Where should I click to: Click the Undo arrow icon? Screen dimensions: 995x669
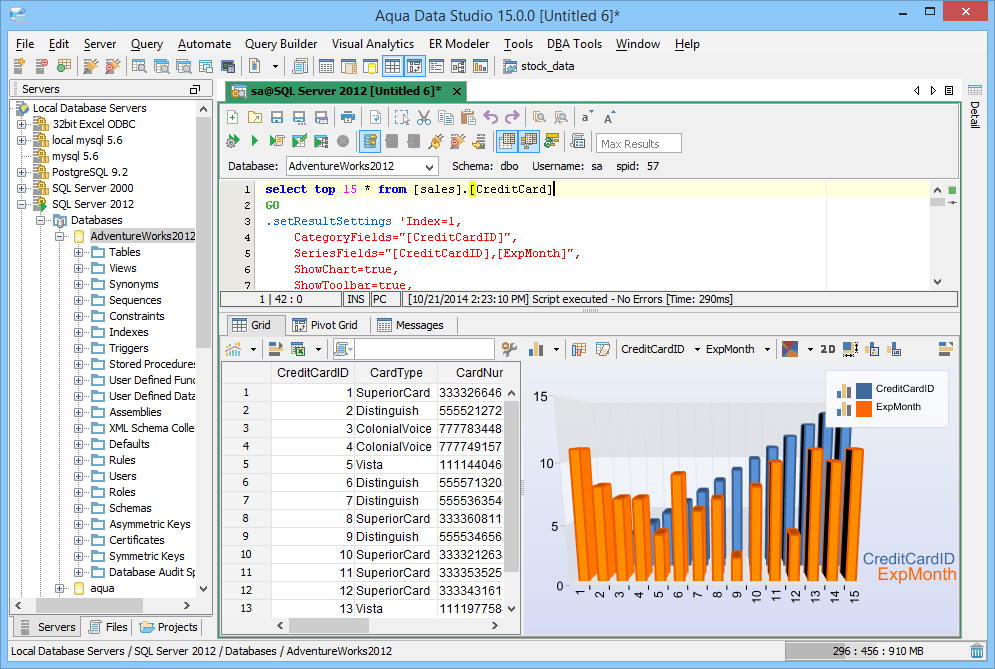tap(490, 117)
